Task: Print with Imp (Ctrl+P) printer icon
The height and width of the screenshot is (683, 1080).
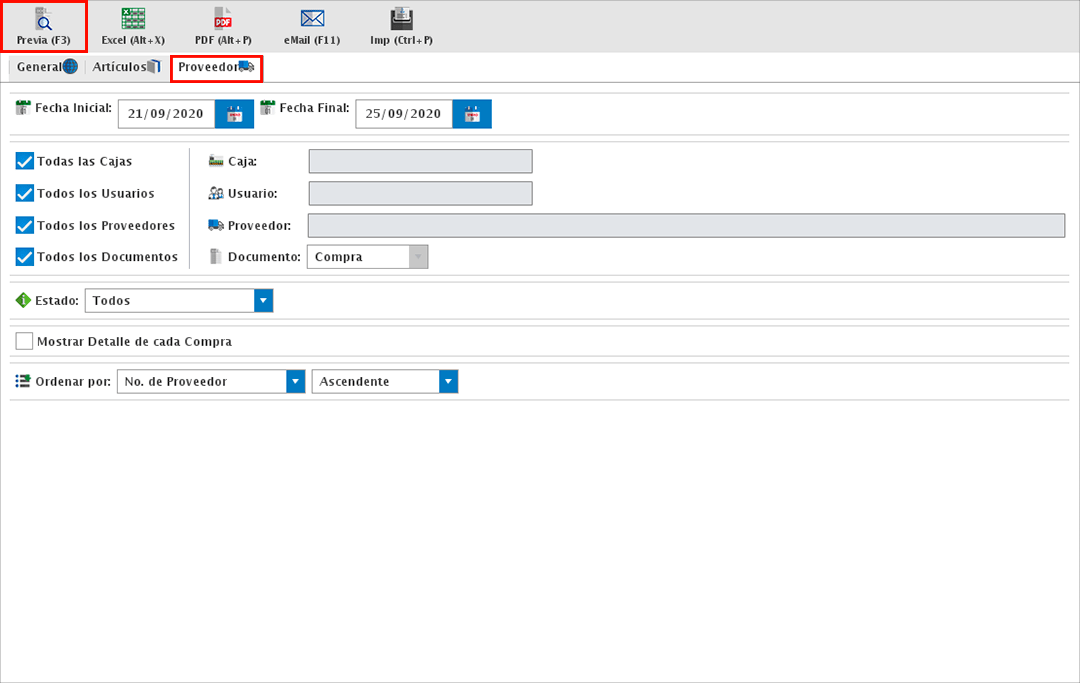Action: (x=401, y=20)
